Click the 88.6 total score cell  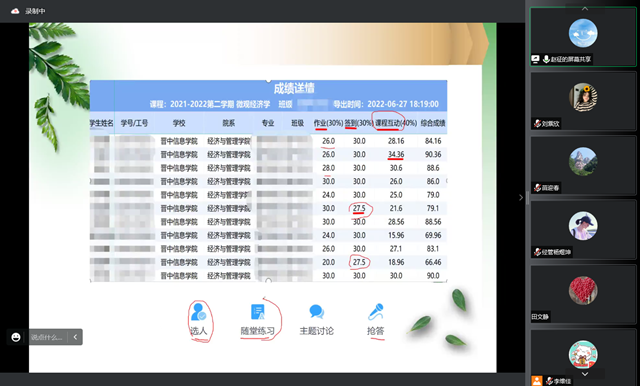[433, 168]
